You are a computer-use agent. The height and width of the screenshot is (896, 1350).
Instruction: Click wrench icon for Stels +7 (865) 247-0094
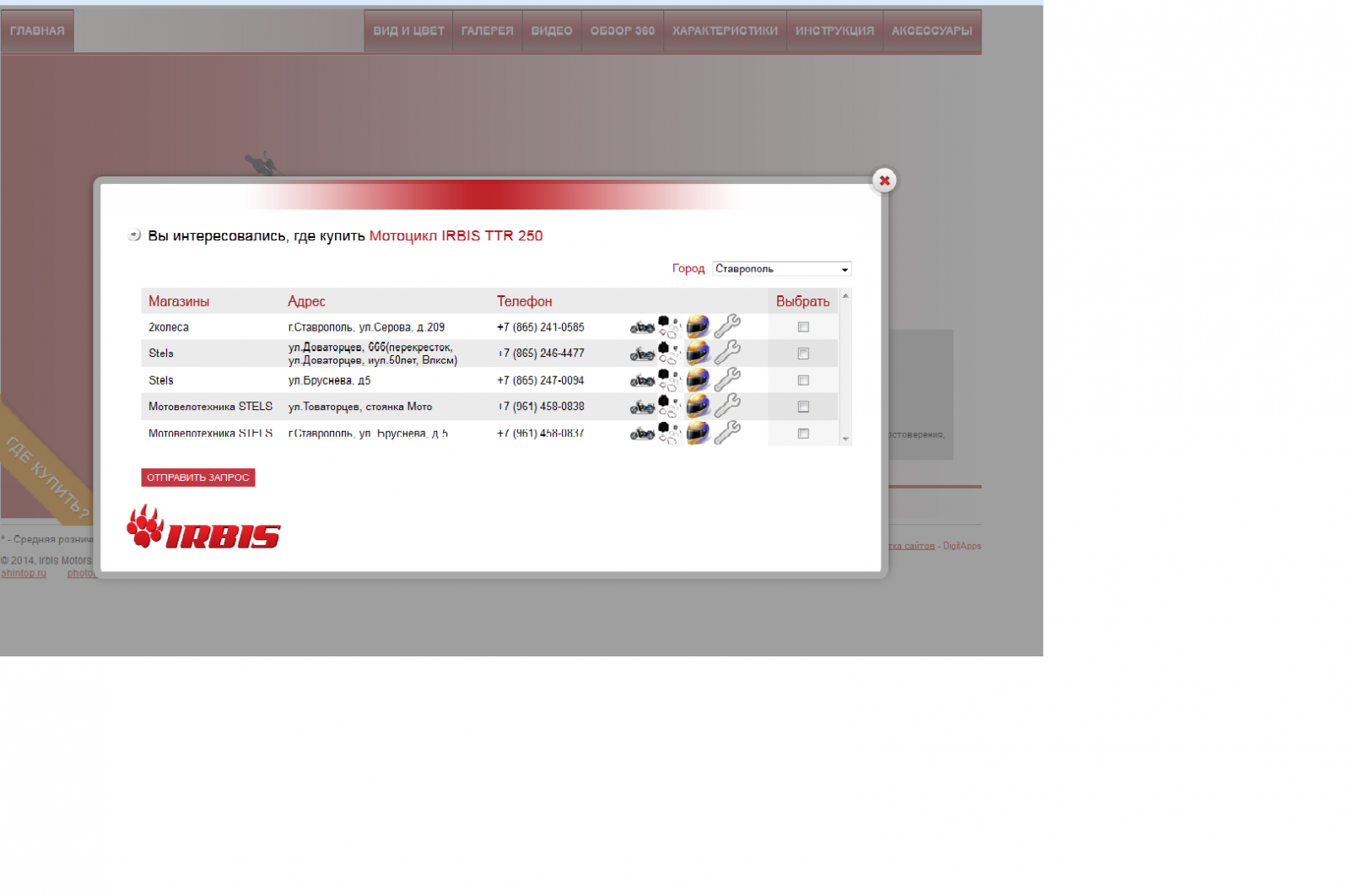pos(727,381)
